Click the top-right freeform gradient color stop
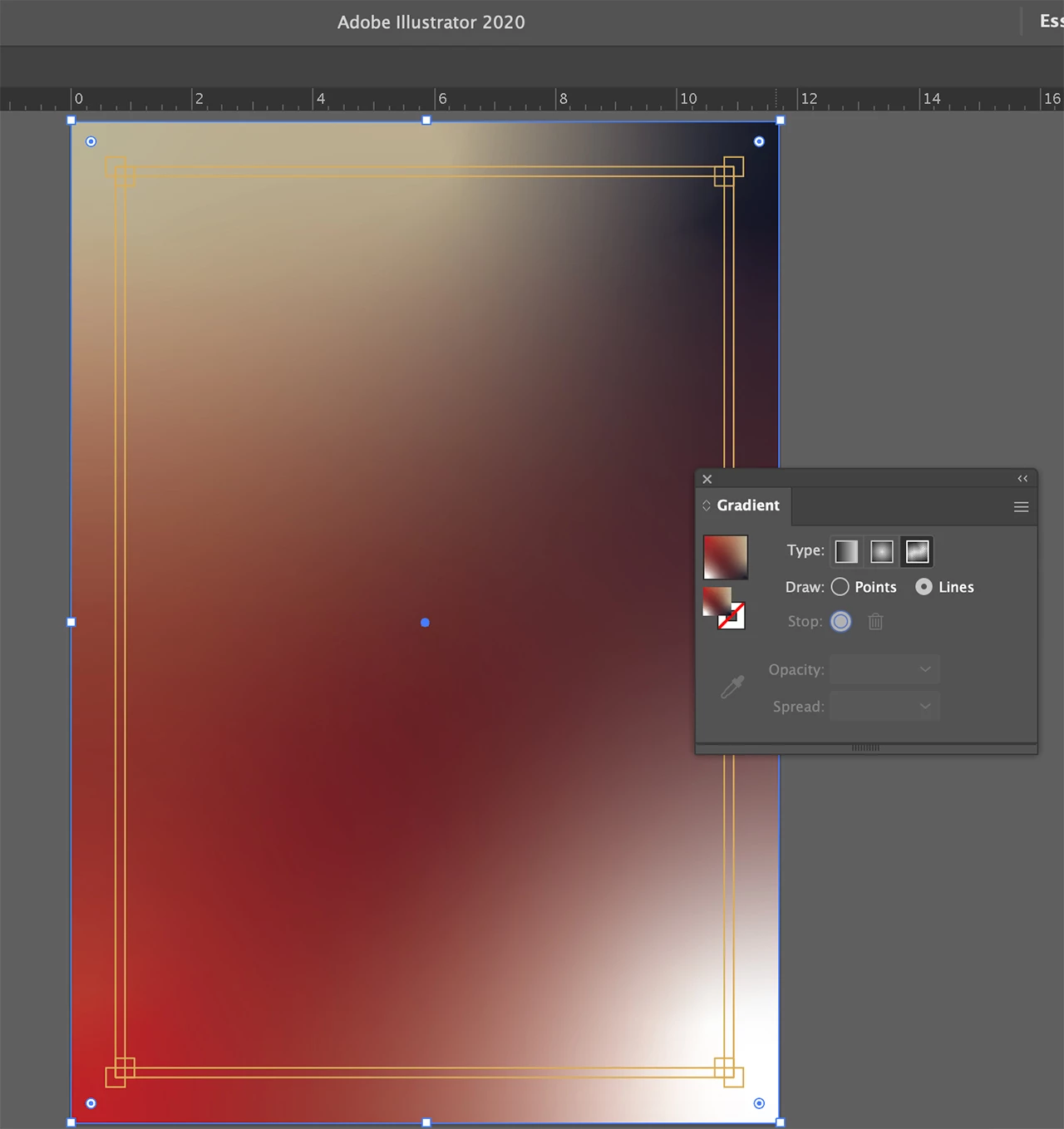The width and height of the screenshot is (1064, 1129). click(x=759, y=142)
